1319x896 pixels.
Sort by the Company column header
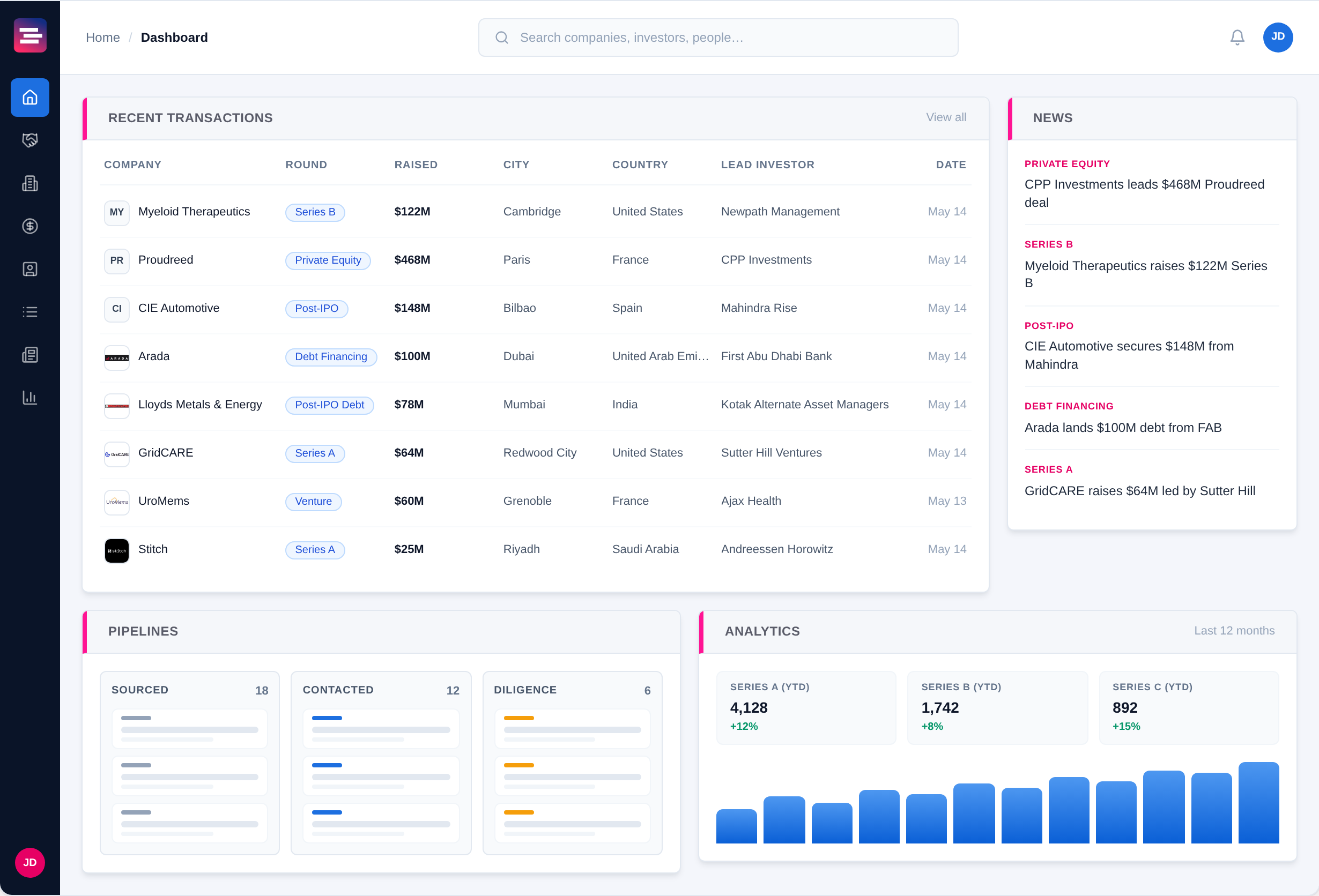pos(133,165)
